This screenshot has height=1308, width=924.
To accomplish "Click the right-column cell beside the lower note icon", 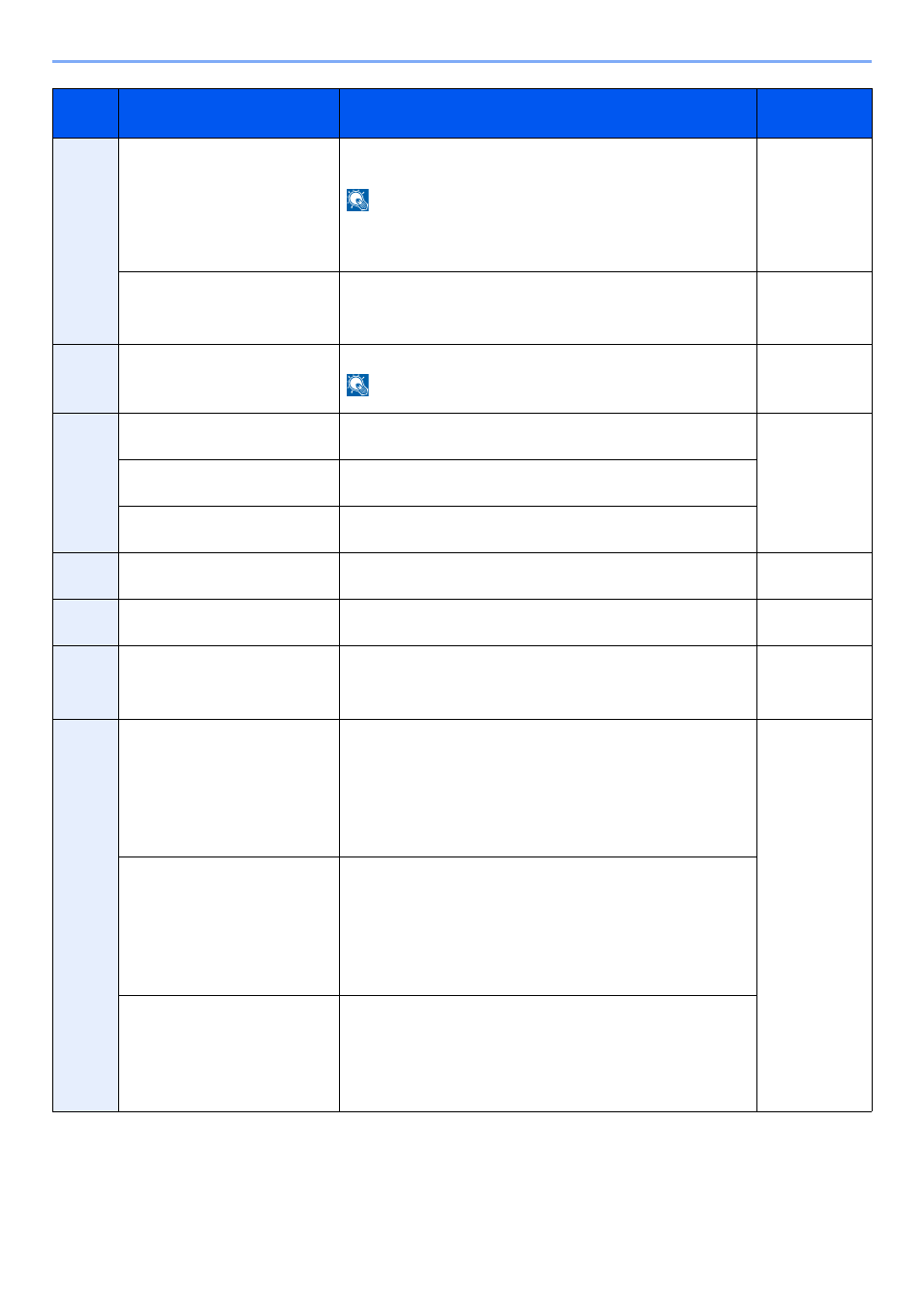I will click(x=815, y=379).
